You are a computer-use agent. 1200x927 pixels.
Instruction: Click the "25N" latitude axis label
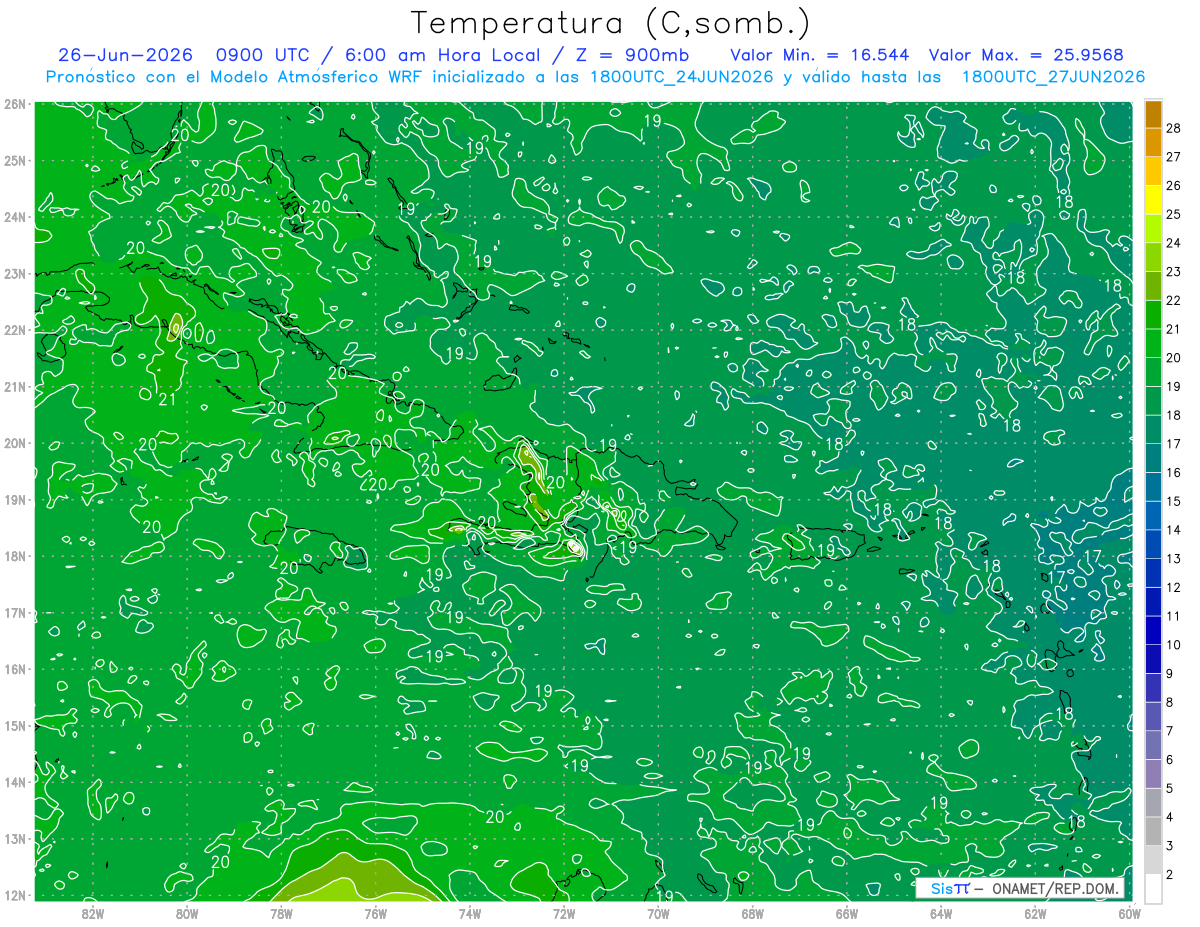click(x=15, y=160)
